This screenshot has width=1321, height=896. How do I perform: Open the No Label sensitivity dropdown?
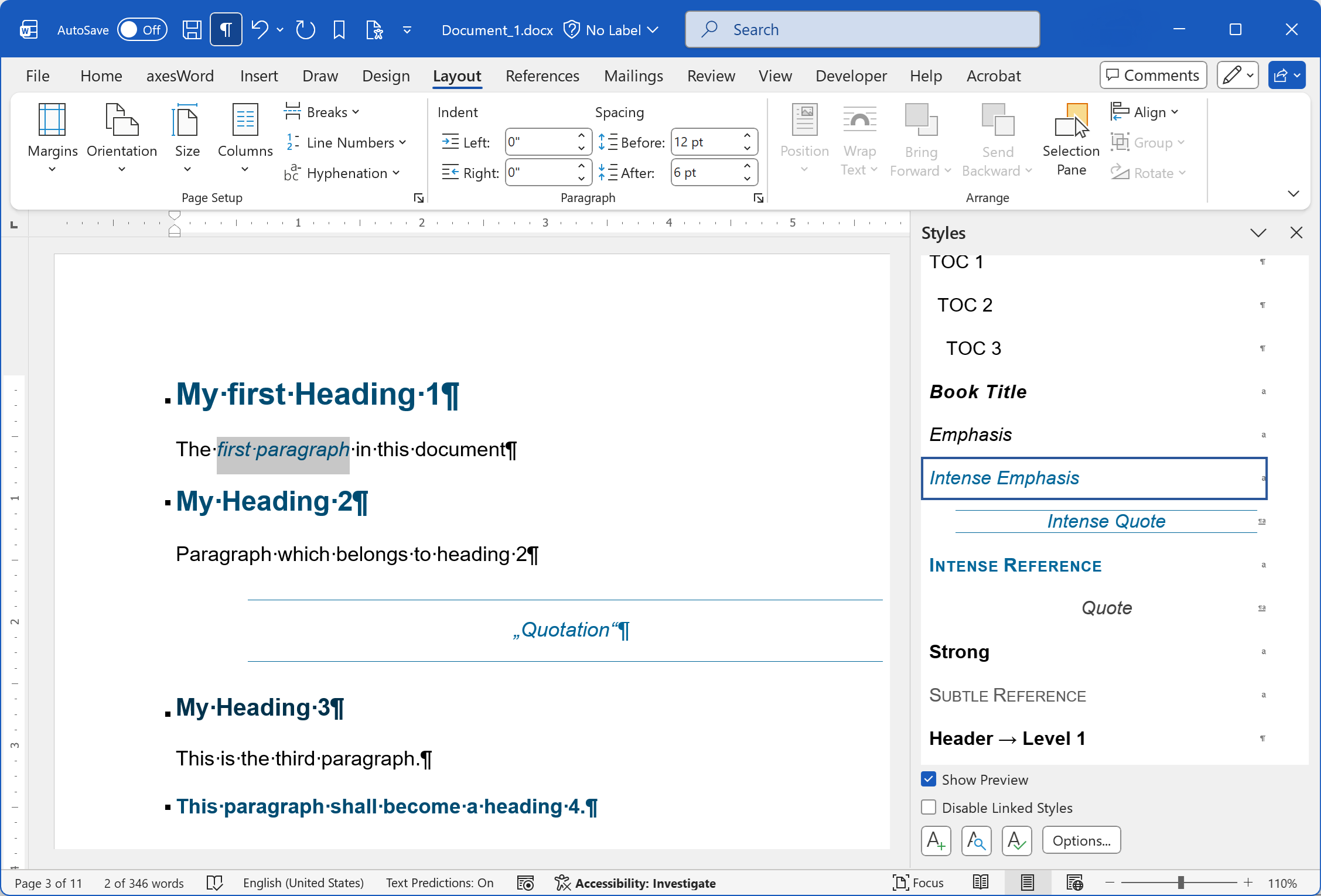(x=612, y=29)
